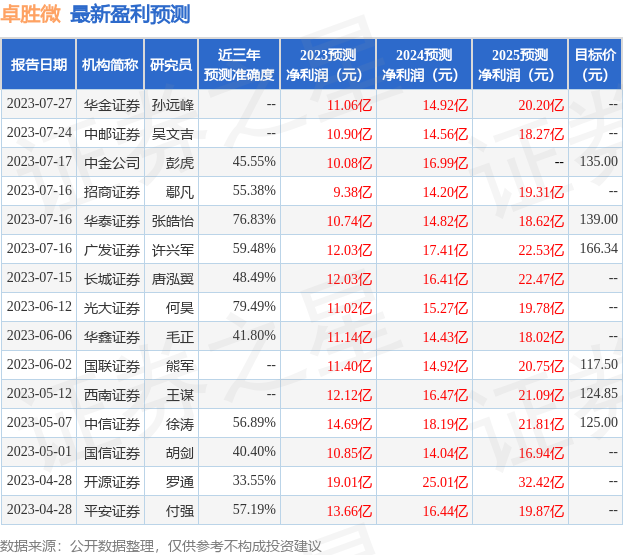Click analyst 孙远峰
Image resolution: width=623 pixels, height=555 pixels.
pyautogui.click(x=173, y=105)
